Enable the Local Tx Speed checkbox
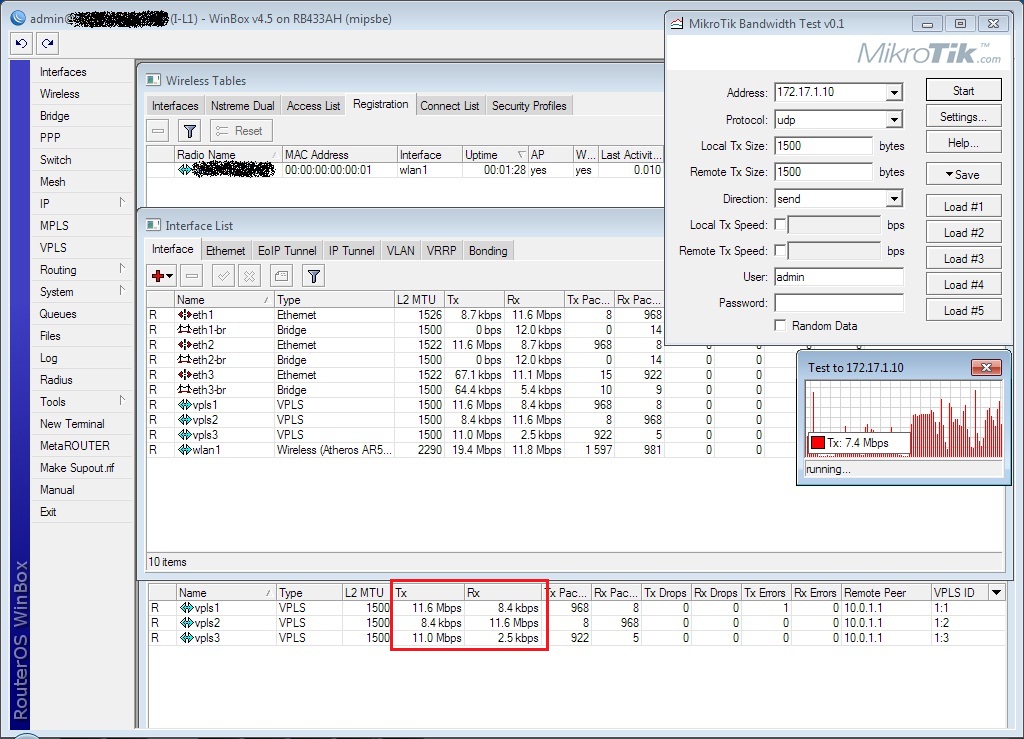 [780, 225]
